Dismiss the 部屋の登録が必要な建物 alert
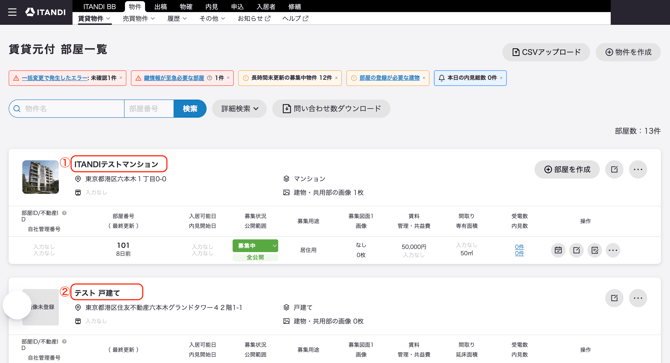The height and width of the screenshot is (363, 670). pyautogui.click(x=424, y=78)
